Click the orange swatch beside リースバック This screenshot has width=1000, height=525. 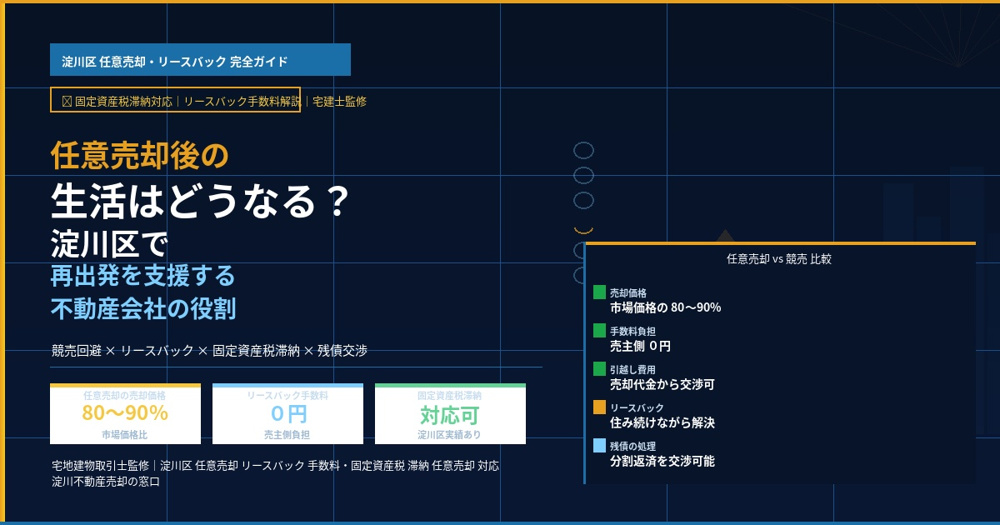(x=599, y=407)
